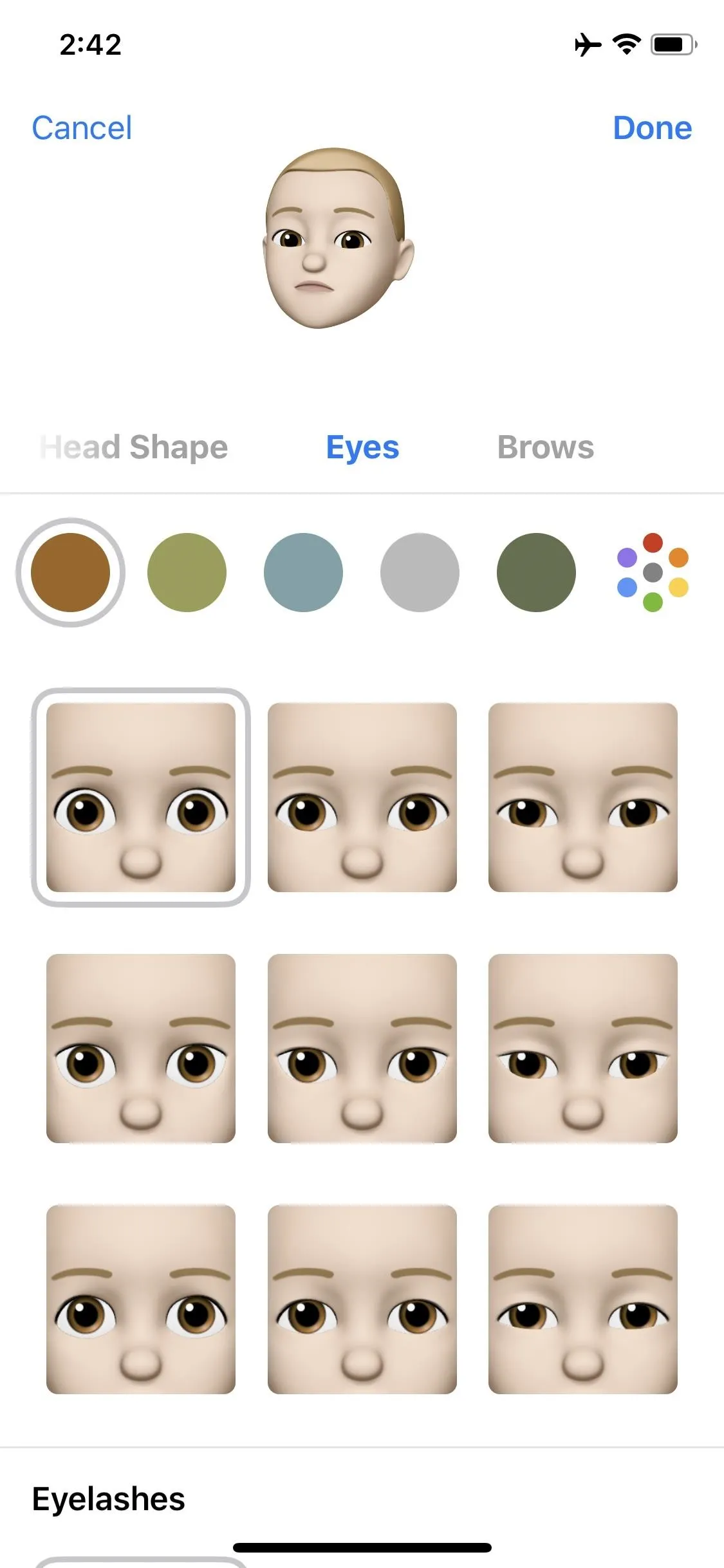Viewport: 724px width, 1568px height.
Task: Choose the olive green eye color
Action: coord(187,572)
